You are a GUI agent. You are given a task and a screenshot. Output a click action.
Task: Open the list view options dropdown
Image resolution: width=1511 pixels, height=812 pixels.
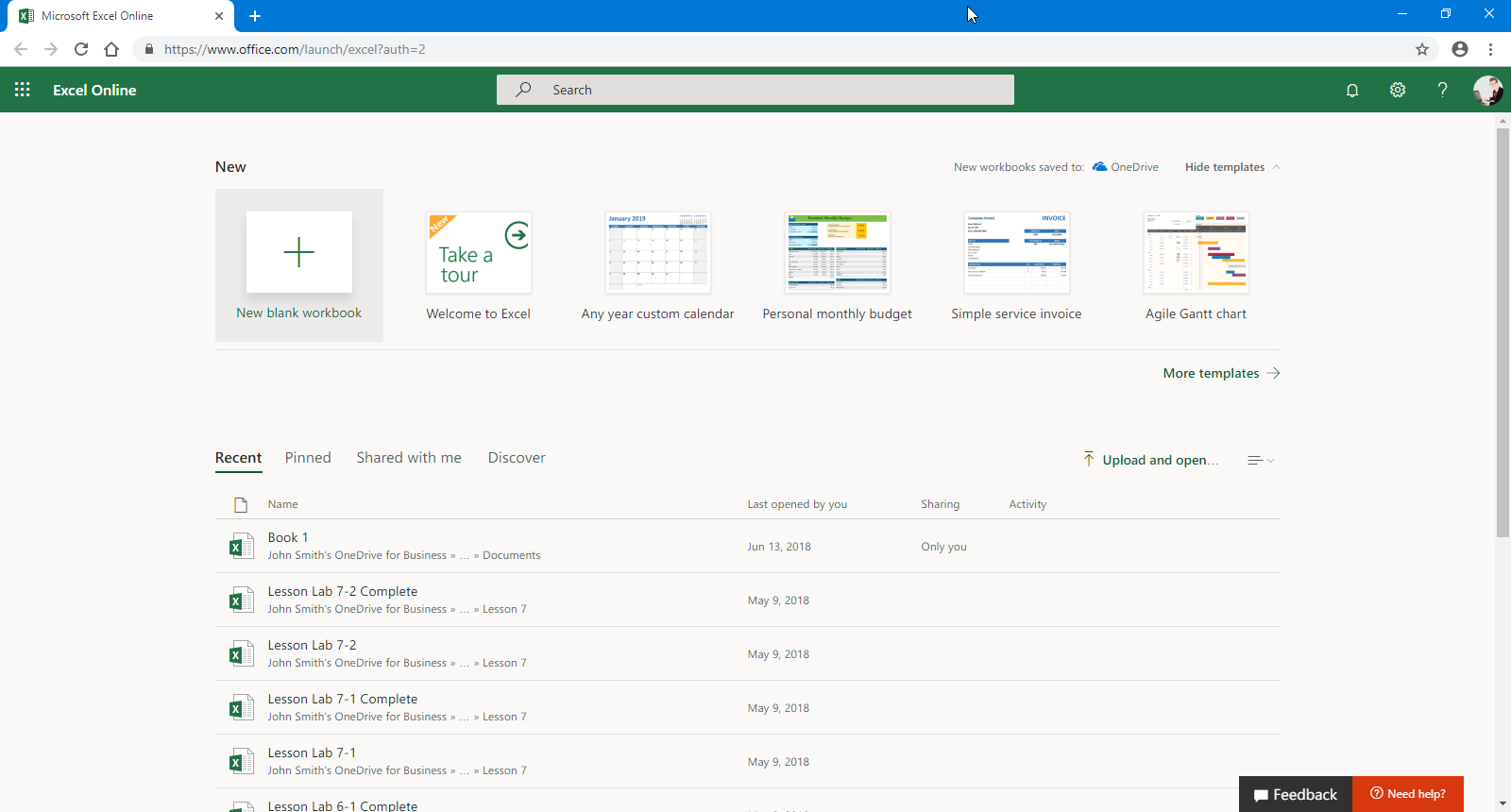[1261, 460]
